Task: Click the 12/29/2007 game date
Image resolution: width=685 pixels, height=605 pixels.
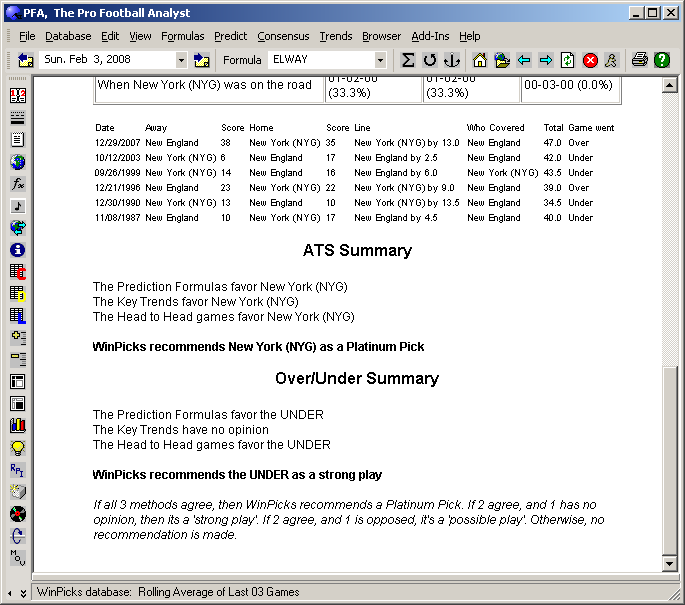Action: (x=118, y=143)
